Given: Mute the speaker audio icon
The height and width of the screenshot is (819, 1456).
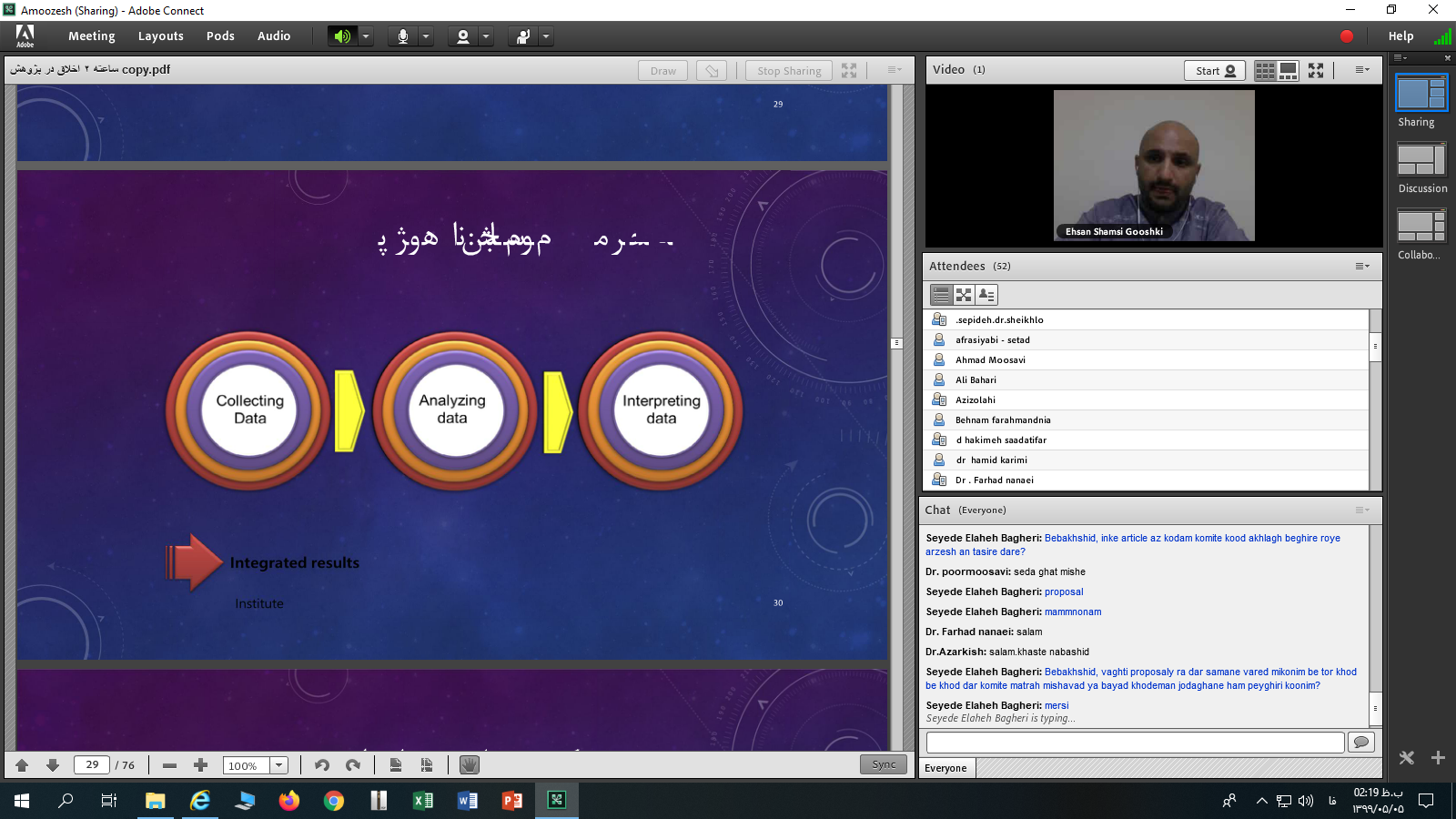Looking at the screenshot, I should (x=342, y=36).
